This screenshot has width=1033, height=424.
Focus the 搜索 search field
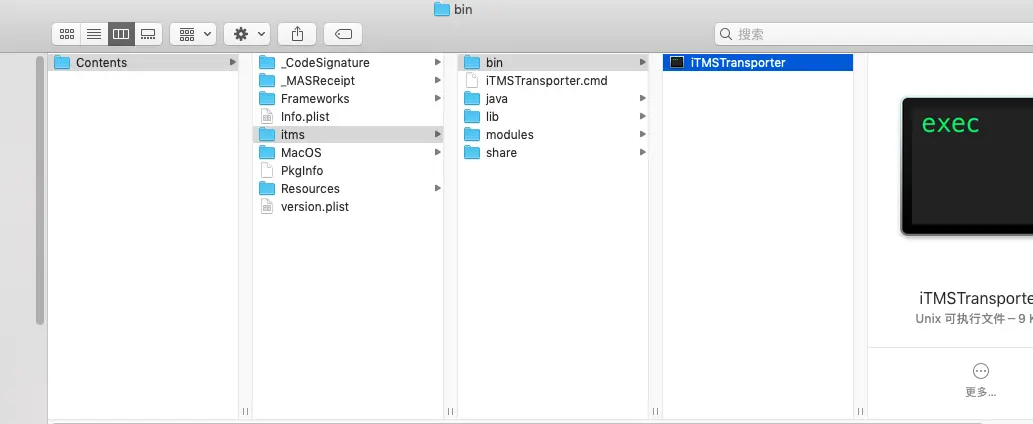click(x=874, y=34)
